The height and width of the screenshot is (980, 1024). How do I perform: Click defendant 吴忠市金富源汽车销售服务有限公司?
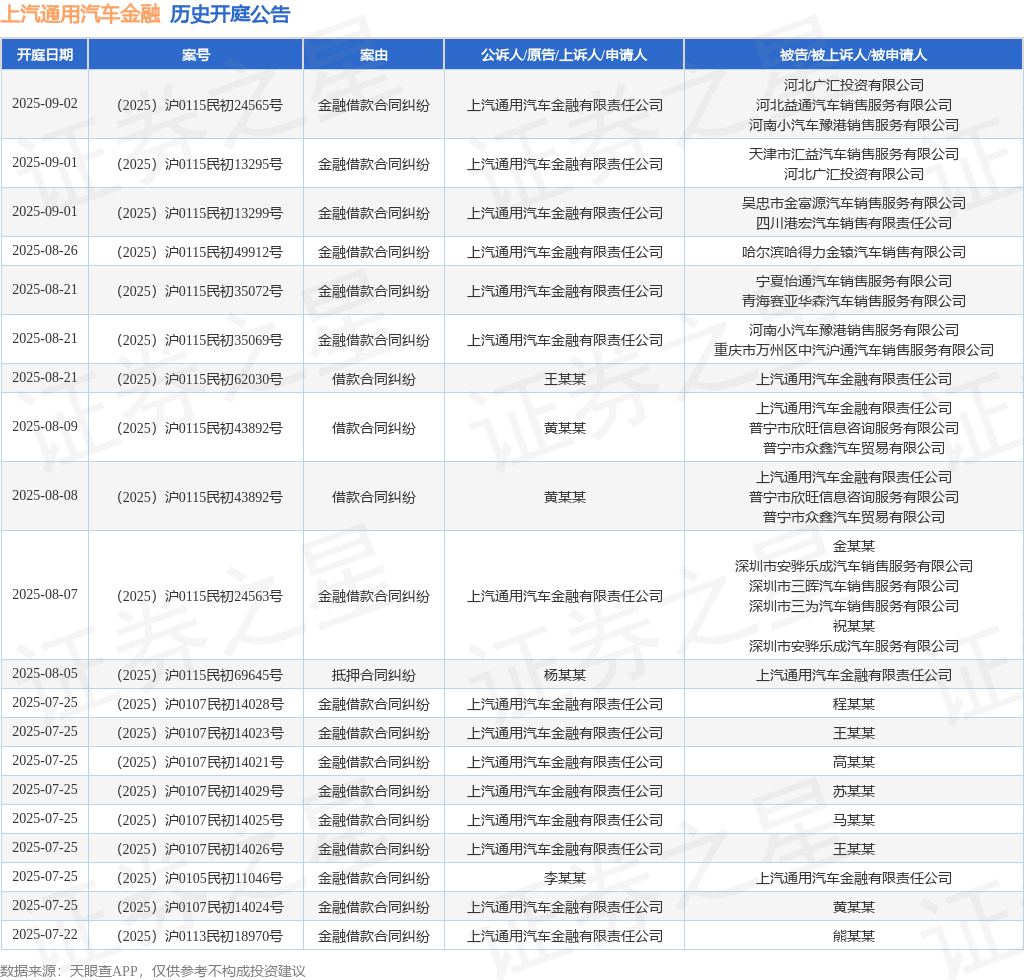tap(854, 203)
